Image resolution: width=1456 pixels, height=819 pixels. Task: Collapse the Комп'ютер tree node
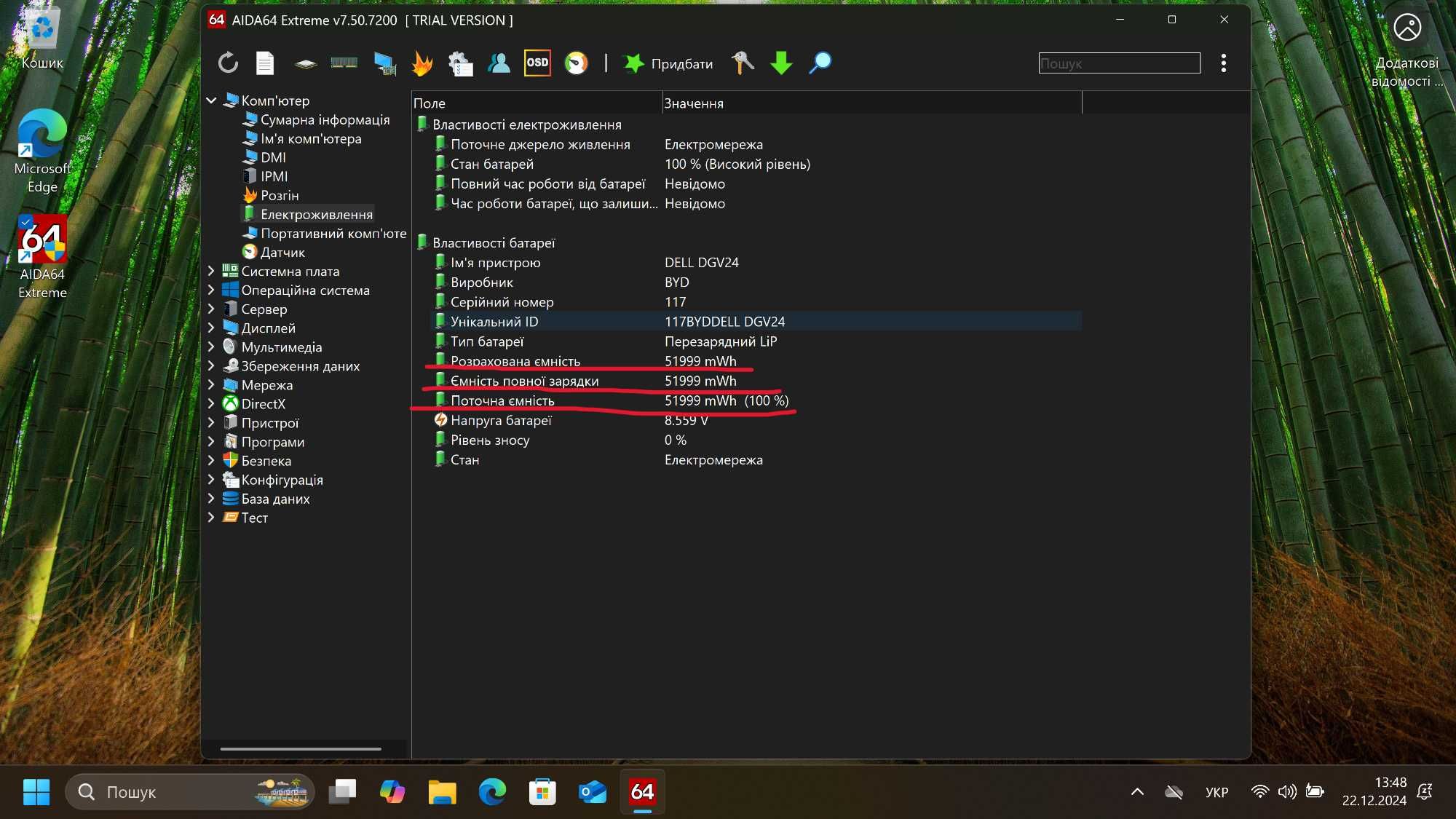click(211, 100)
